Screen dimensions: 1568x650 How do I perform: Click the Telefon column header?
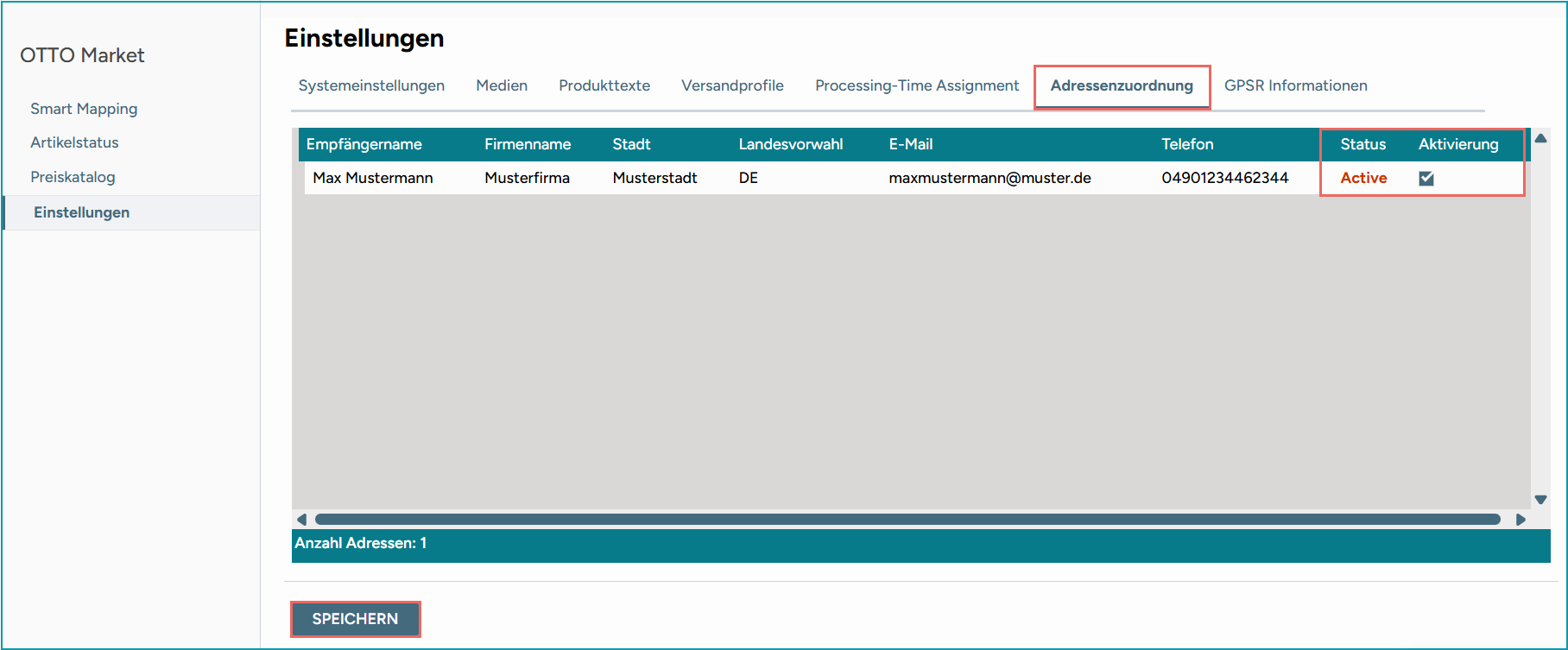1187,144
